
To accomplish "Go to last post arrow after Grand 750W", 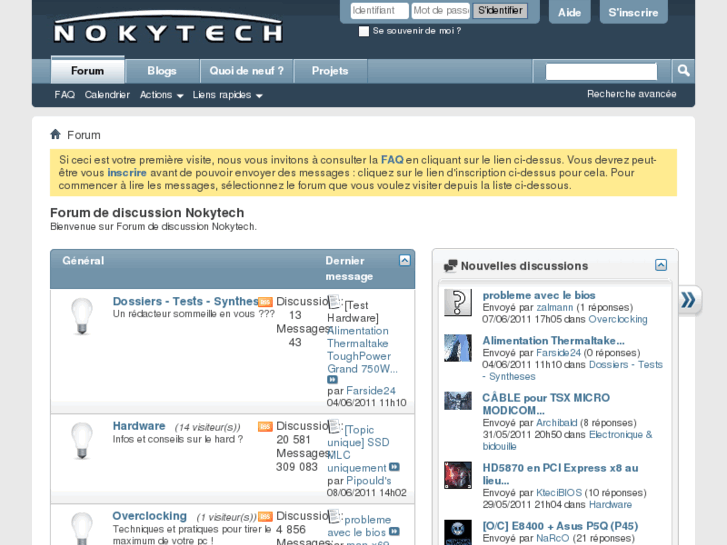I will coord(332,379).
